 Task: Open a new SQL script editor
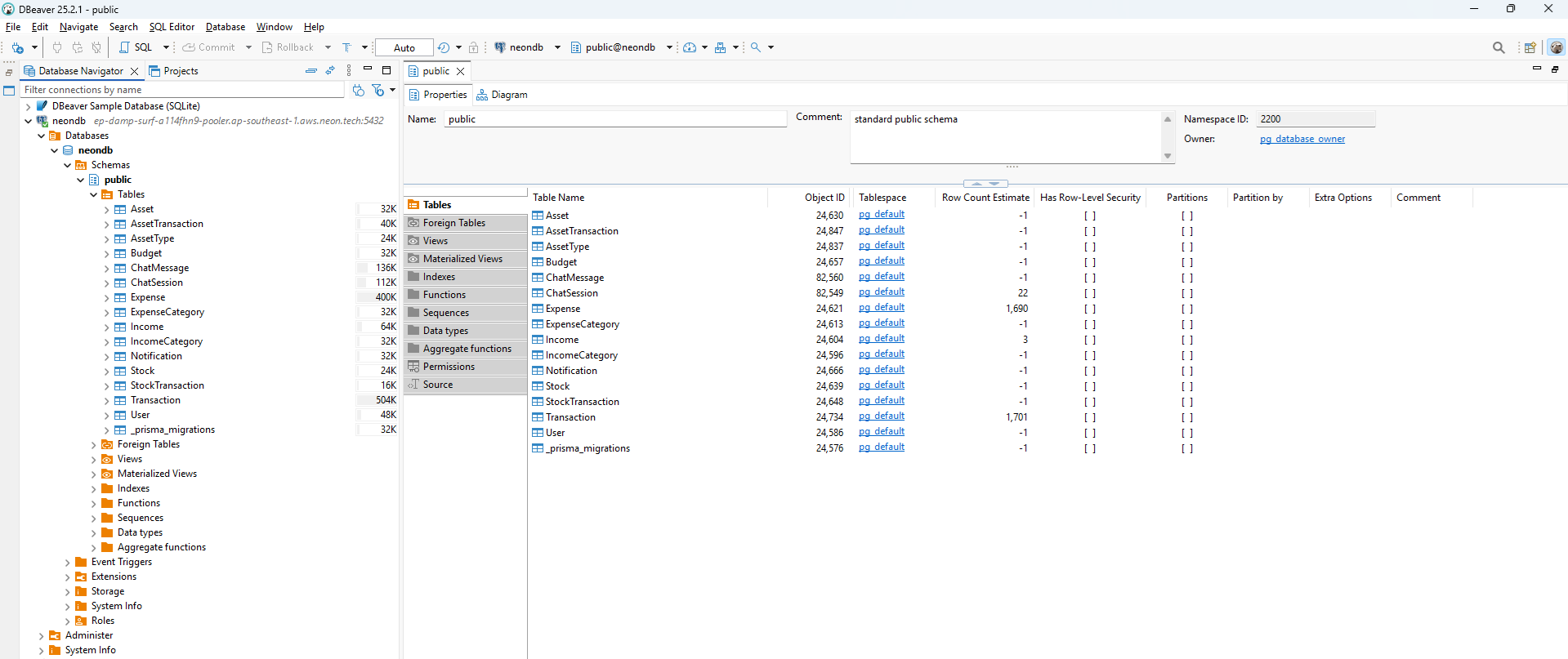tap(136, 47)
